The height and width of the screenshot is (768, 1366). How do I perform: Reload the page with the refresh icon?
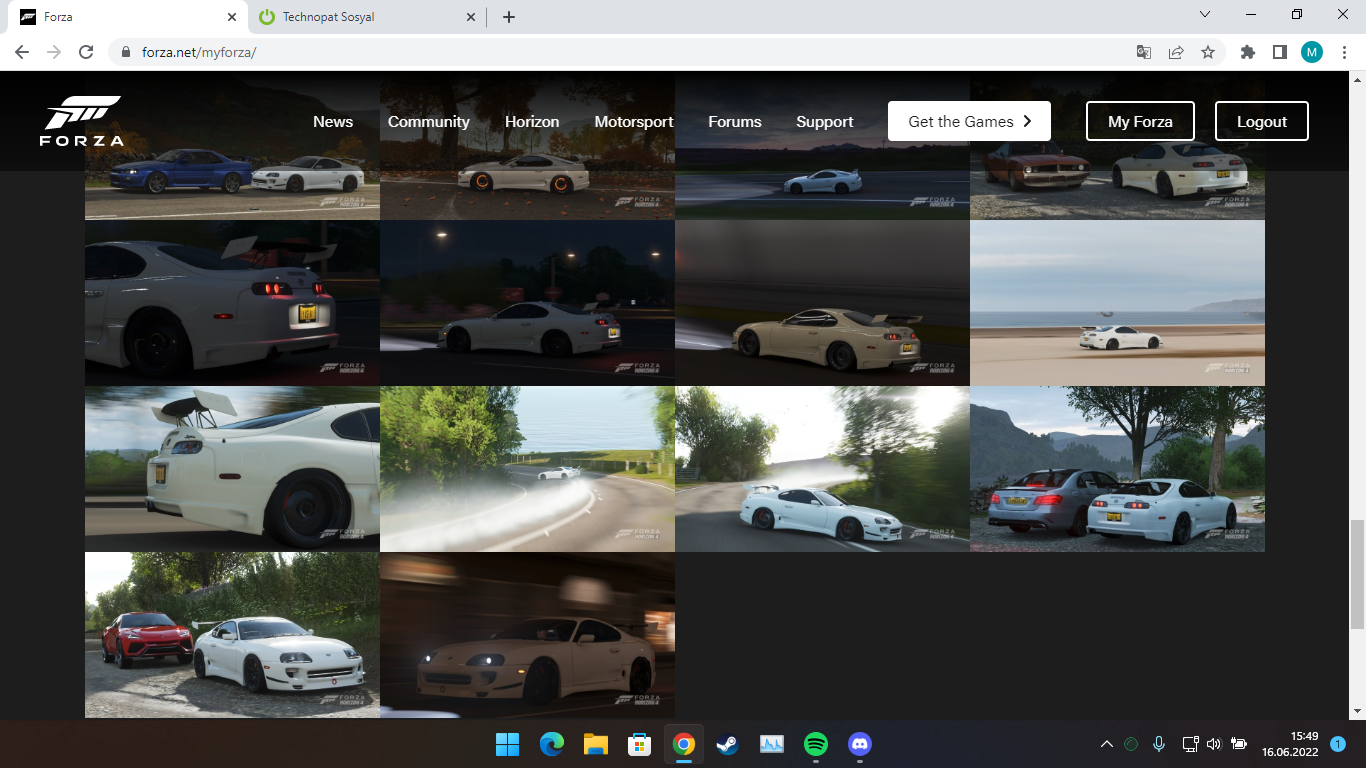86,52
